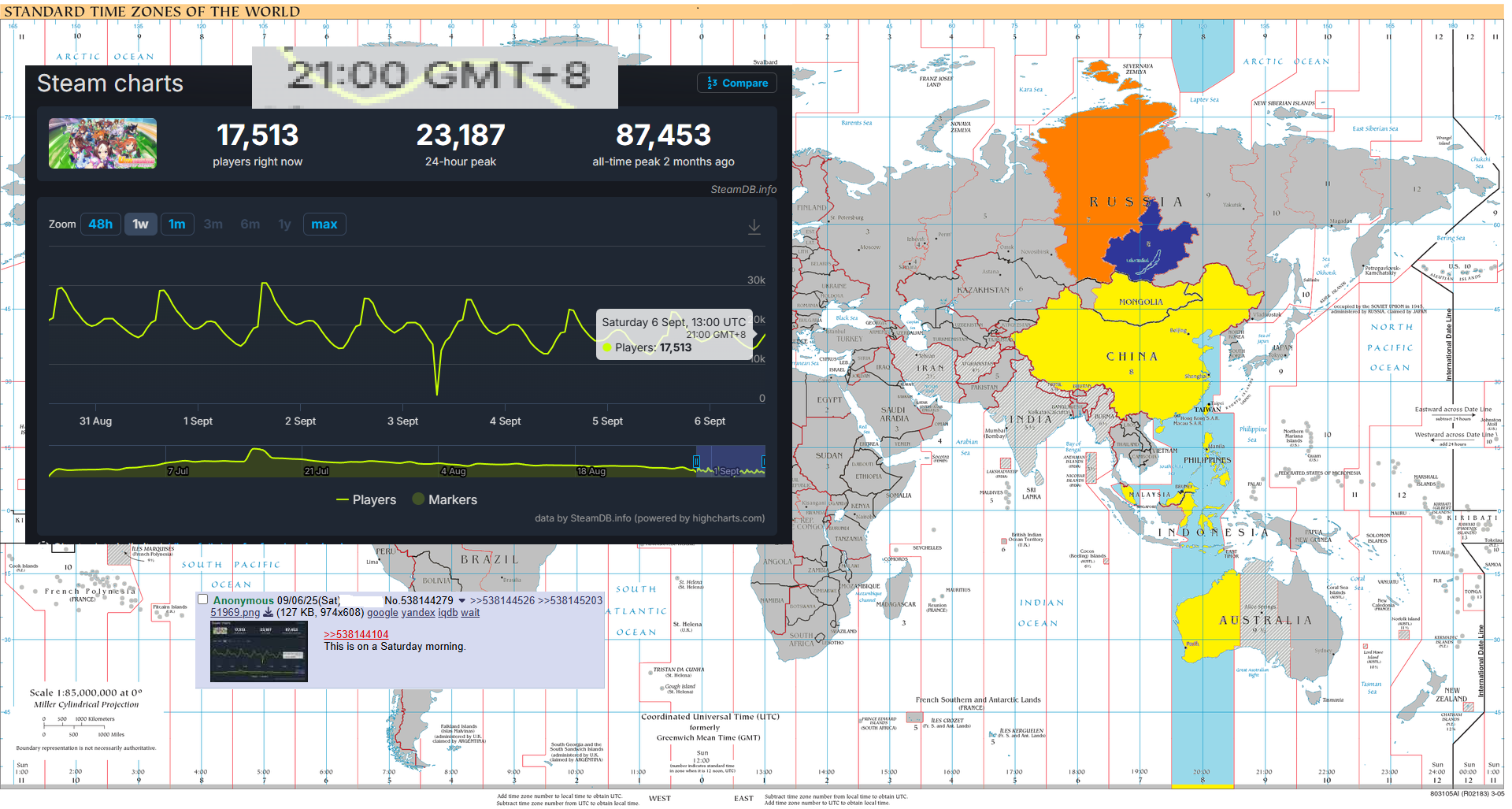Grab the left navigator range handle
The width and height of the screenshot is (1512, 809).
(696, 461)
